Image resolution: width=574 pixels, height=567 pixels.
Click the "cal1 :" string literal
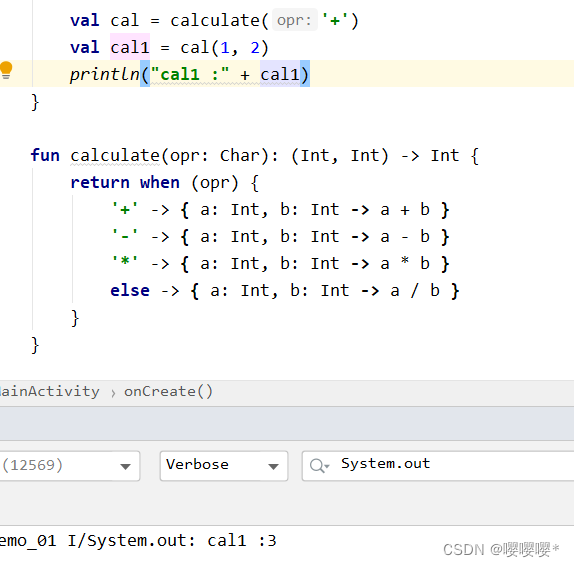click(190, 75)
